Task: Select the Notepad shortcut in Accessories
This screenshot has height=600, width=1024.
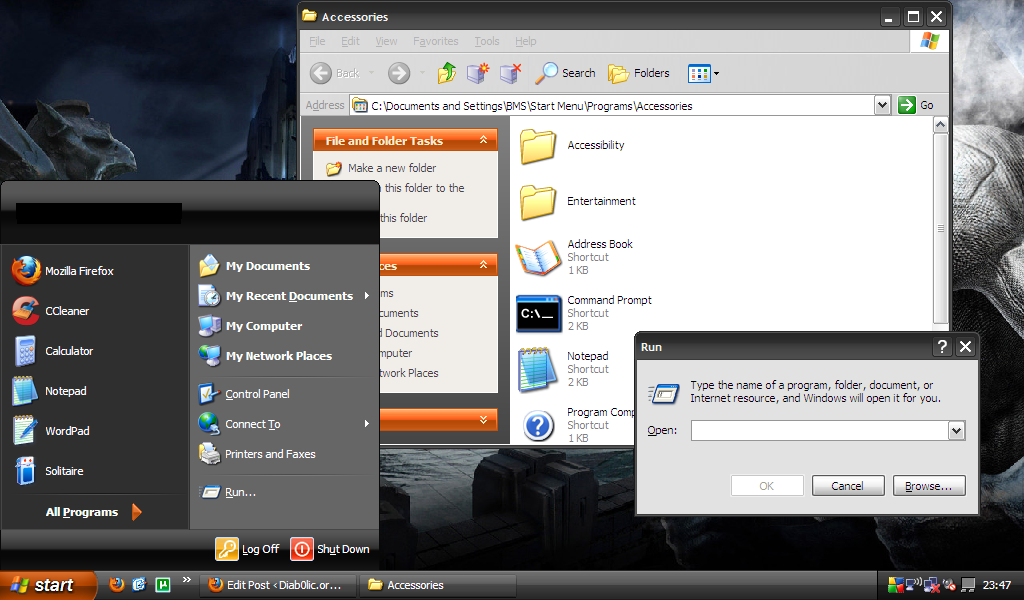Action: [x=563, y=369]
